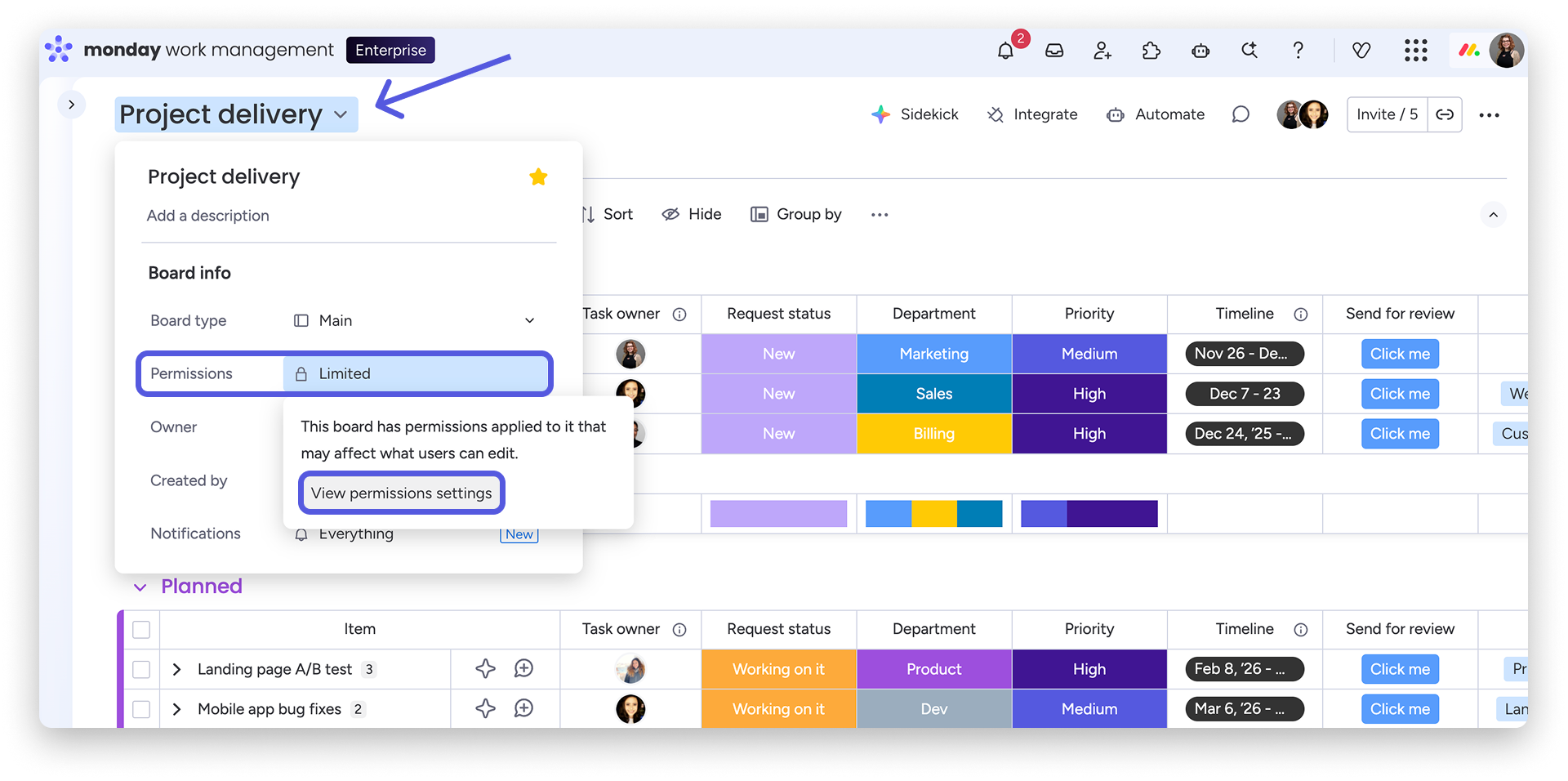Copy board link via the link icon
Screen dimensions: 1568x781
coord(1445,114)
